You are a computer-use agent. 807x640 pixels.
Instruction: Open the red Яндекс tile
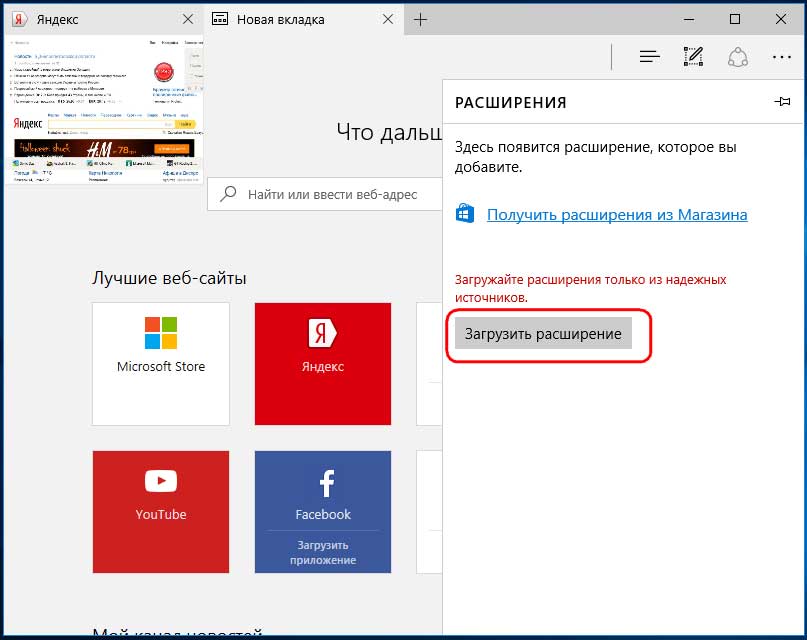[323, 364]
